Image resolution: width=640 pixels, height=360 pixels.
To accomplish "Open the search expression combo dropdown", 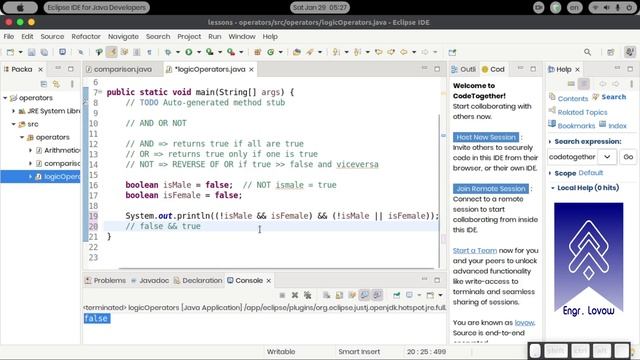I will pyautogui.click(x=607, y=157).
